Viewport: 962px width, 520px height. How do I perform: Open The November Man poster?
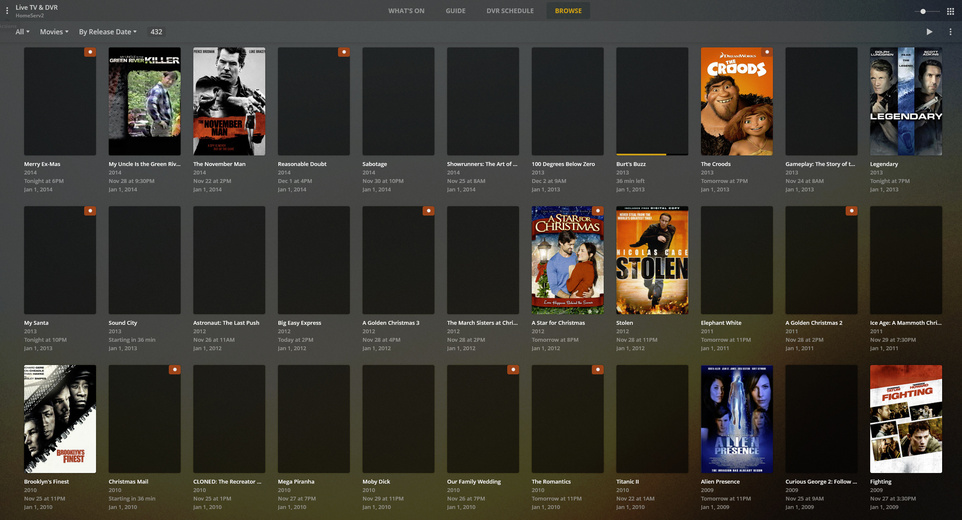pos(229,101)
